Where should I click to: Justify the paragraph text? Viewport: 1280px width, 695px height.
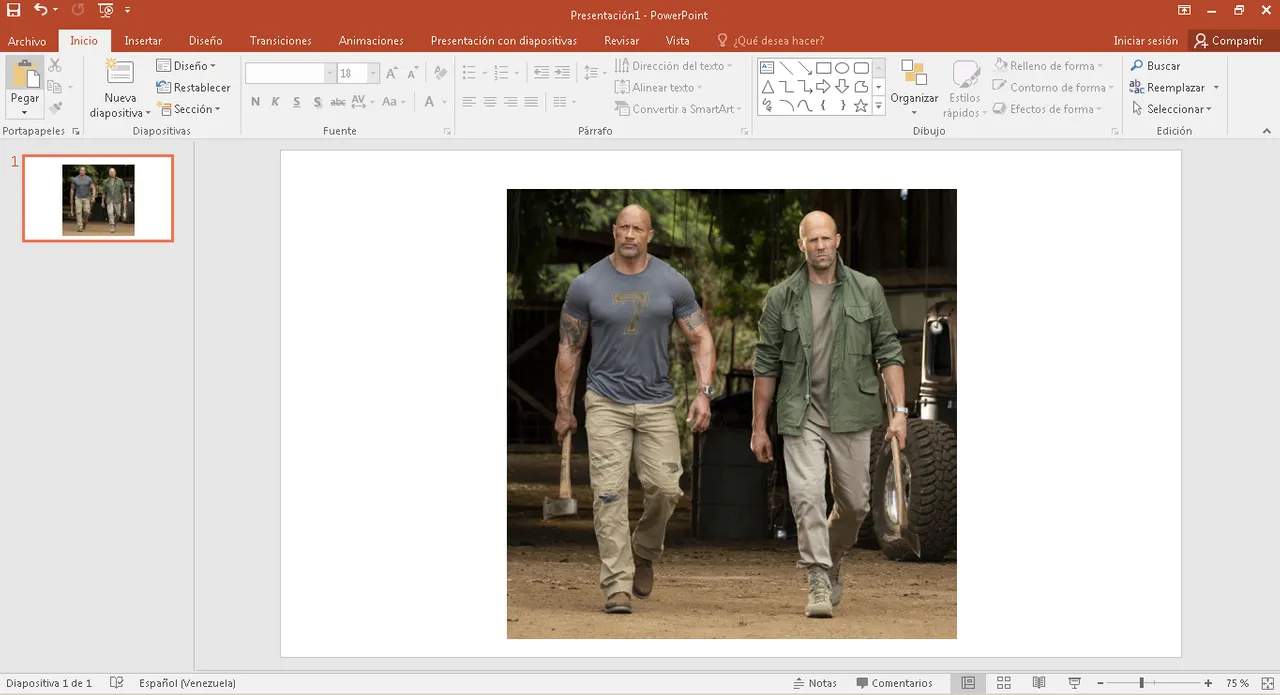click(x=531, y=102)
